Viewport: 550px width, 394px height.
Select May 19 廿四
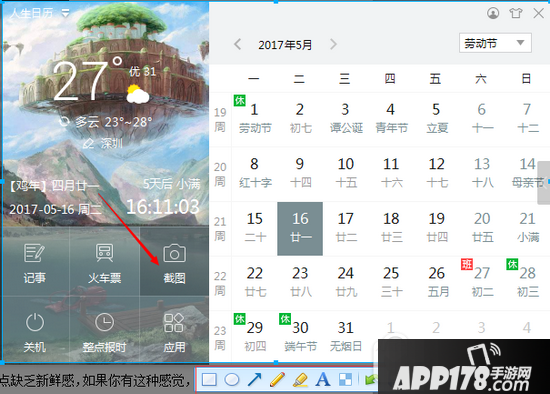[436, 228]
